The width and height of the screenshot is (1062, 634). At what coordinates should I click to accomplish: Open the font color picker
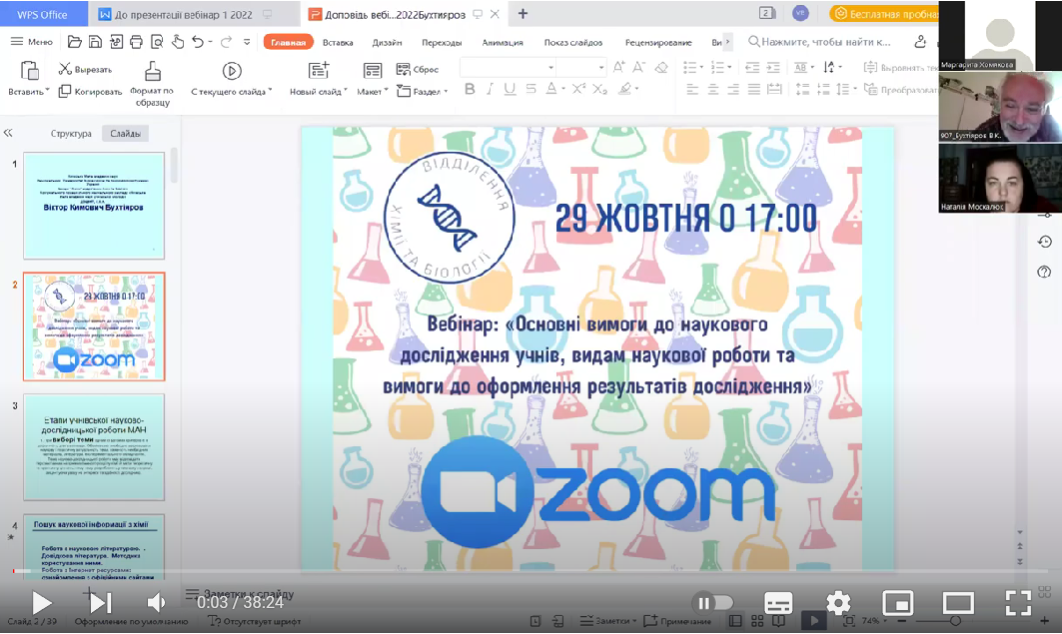click(551, 89)
